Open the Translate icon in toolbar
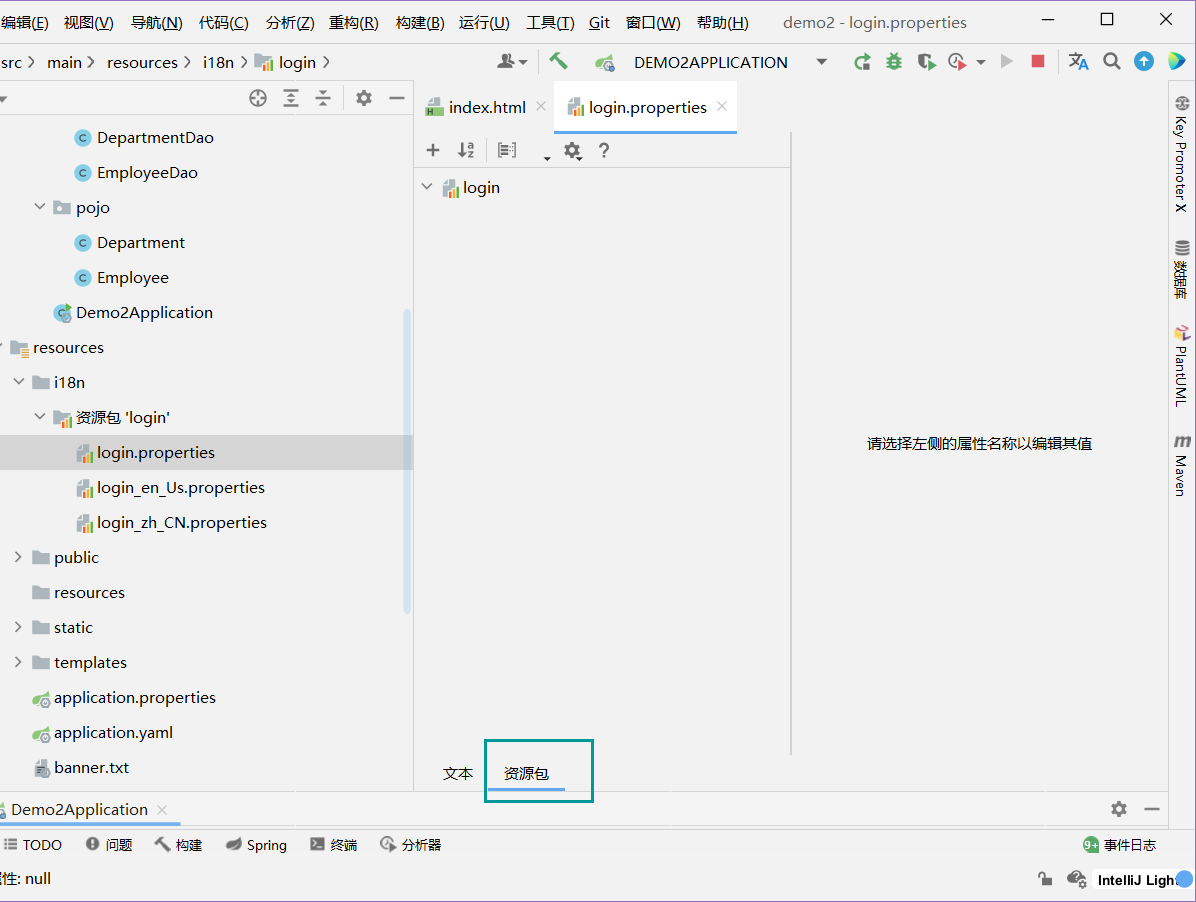This screenshot has width=1196, height=902. tap(1078, 62)
